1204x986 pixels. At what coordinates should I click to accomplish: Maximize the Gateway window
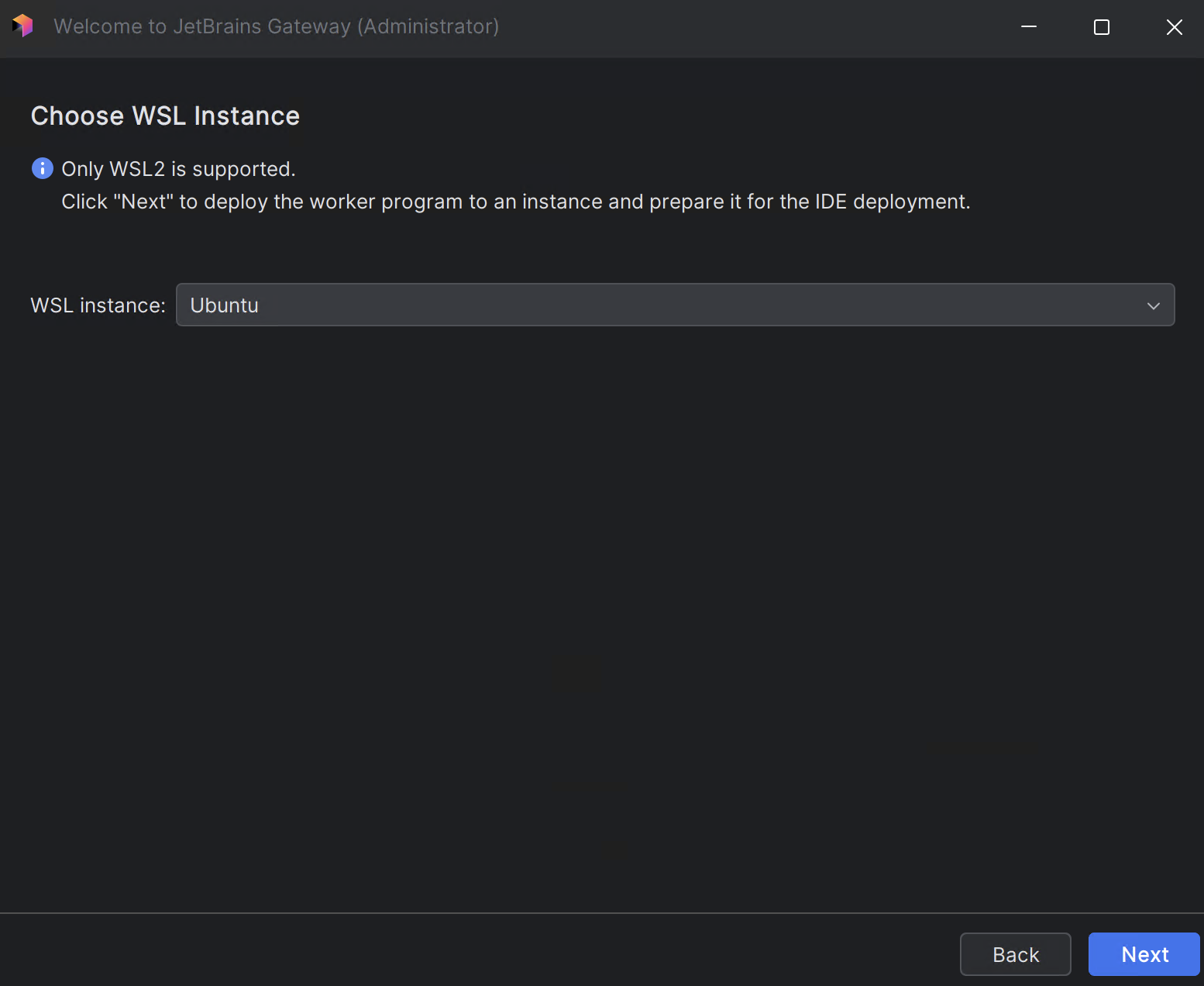[x=1101, y=27]
